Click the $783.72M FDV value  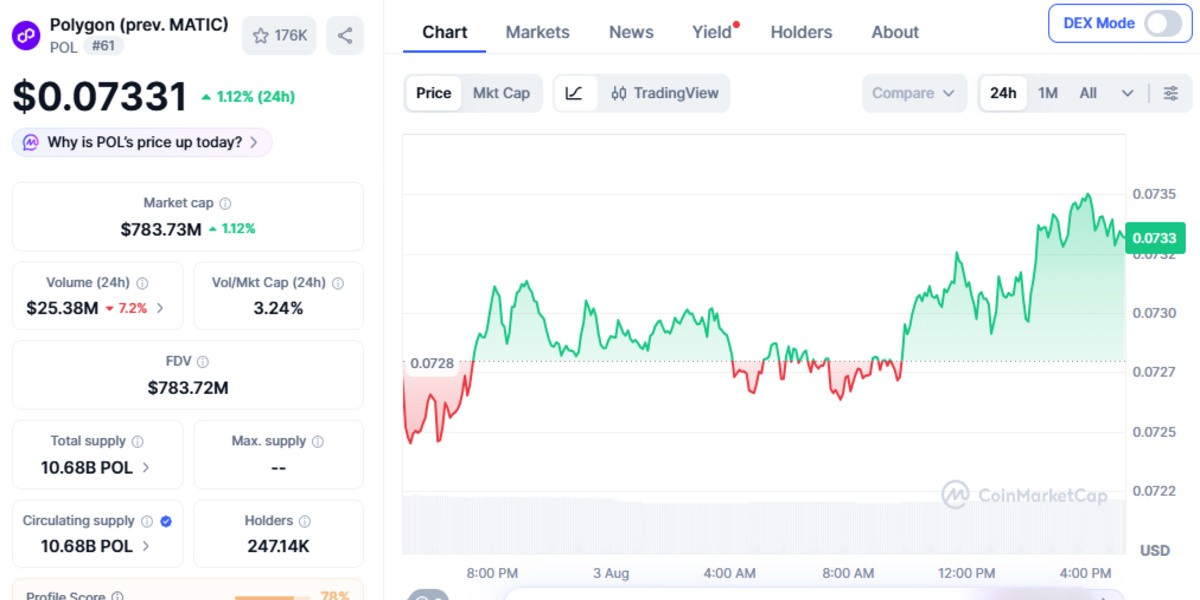tap(188, 388)
